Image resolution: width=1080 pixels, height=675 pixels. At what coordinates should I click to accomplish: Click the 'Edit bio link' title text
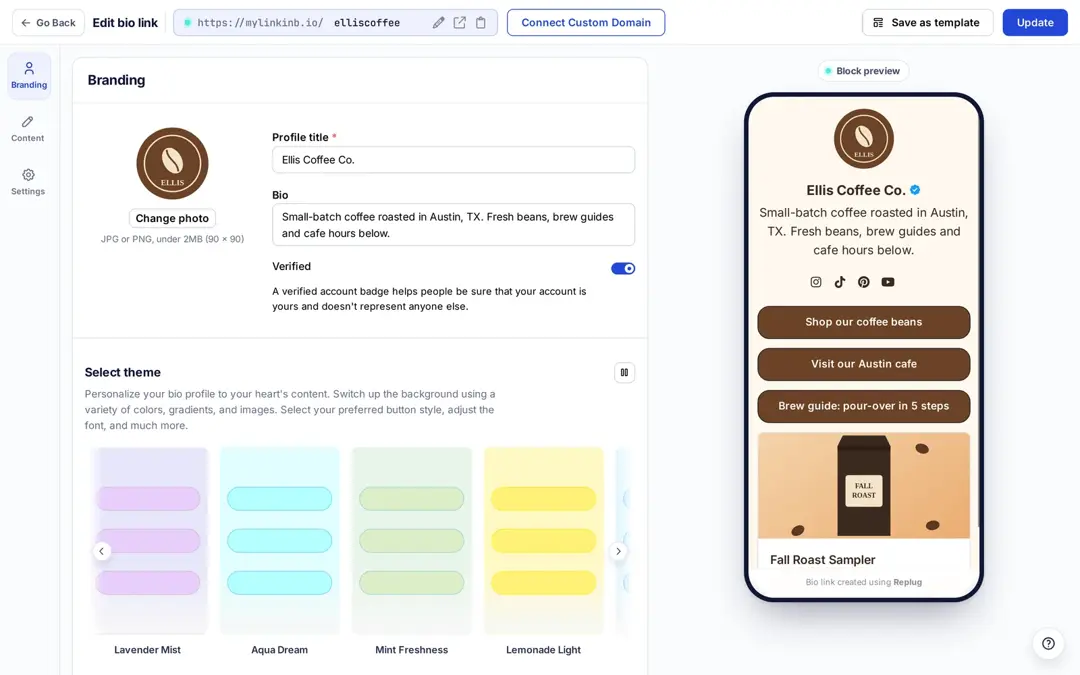125,23
